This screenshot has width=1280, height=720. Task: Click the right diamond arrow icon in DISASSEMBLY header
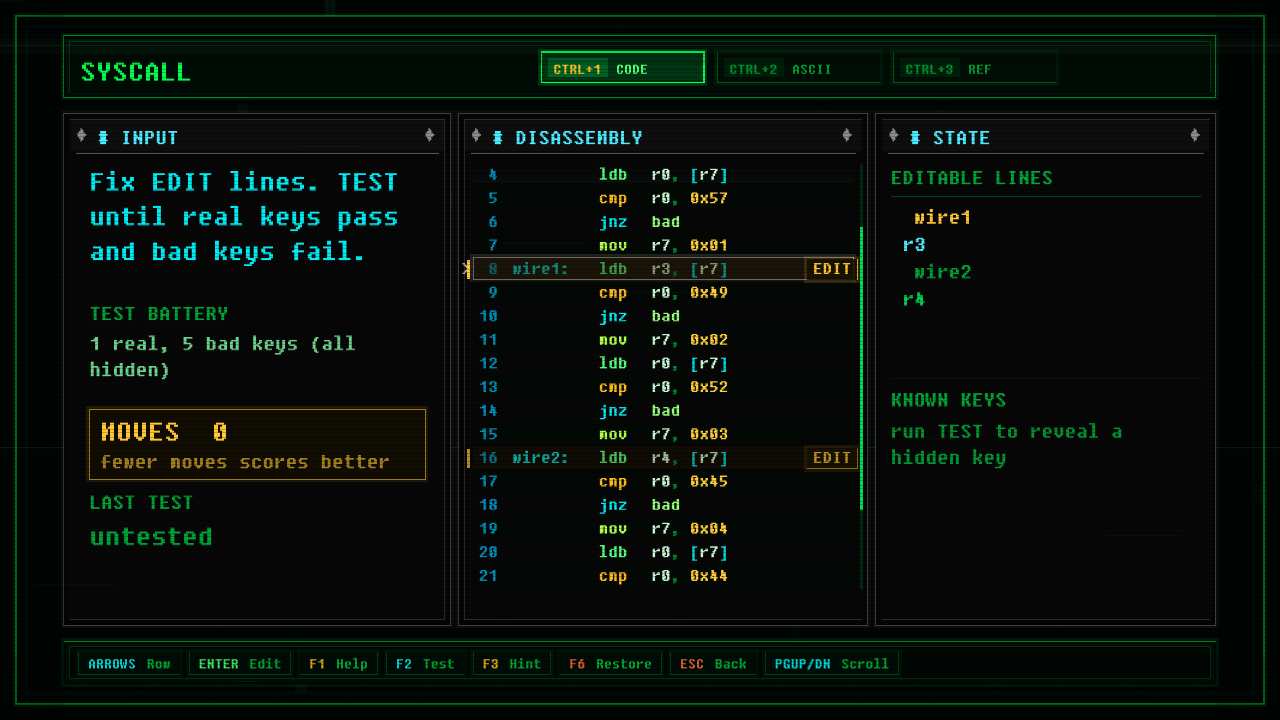point(847,136)
